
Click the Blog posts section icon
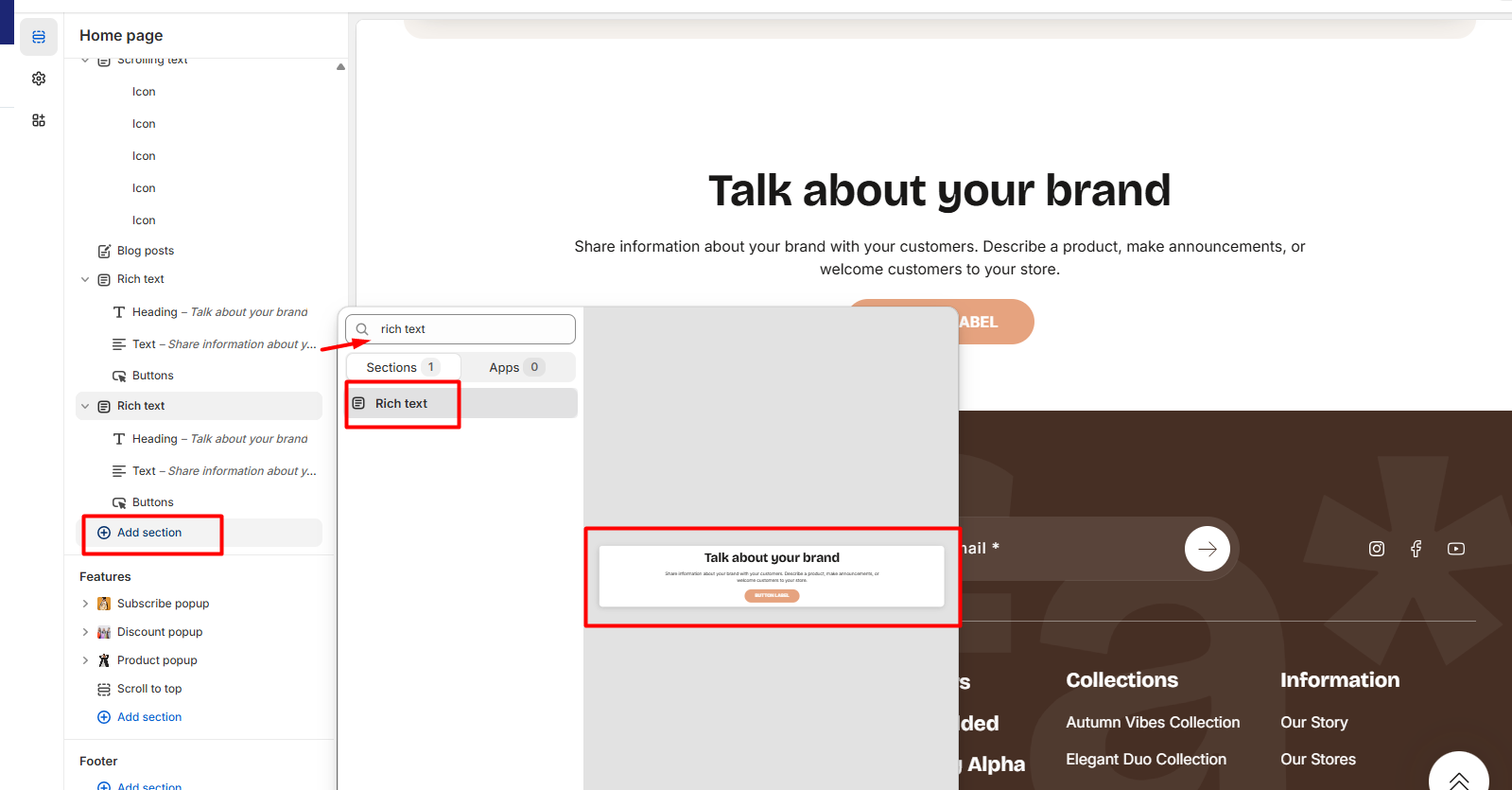(x=104, y=251)
